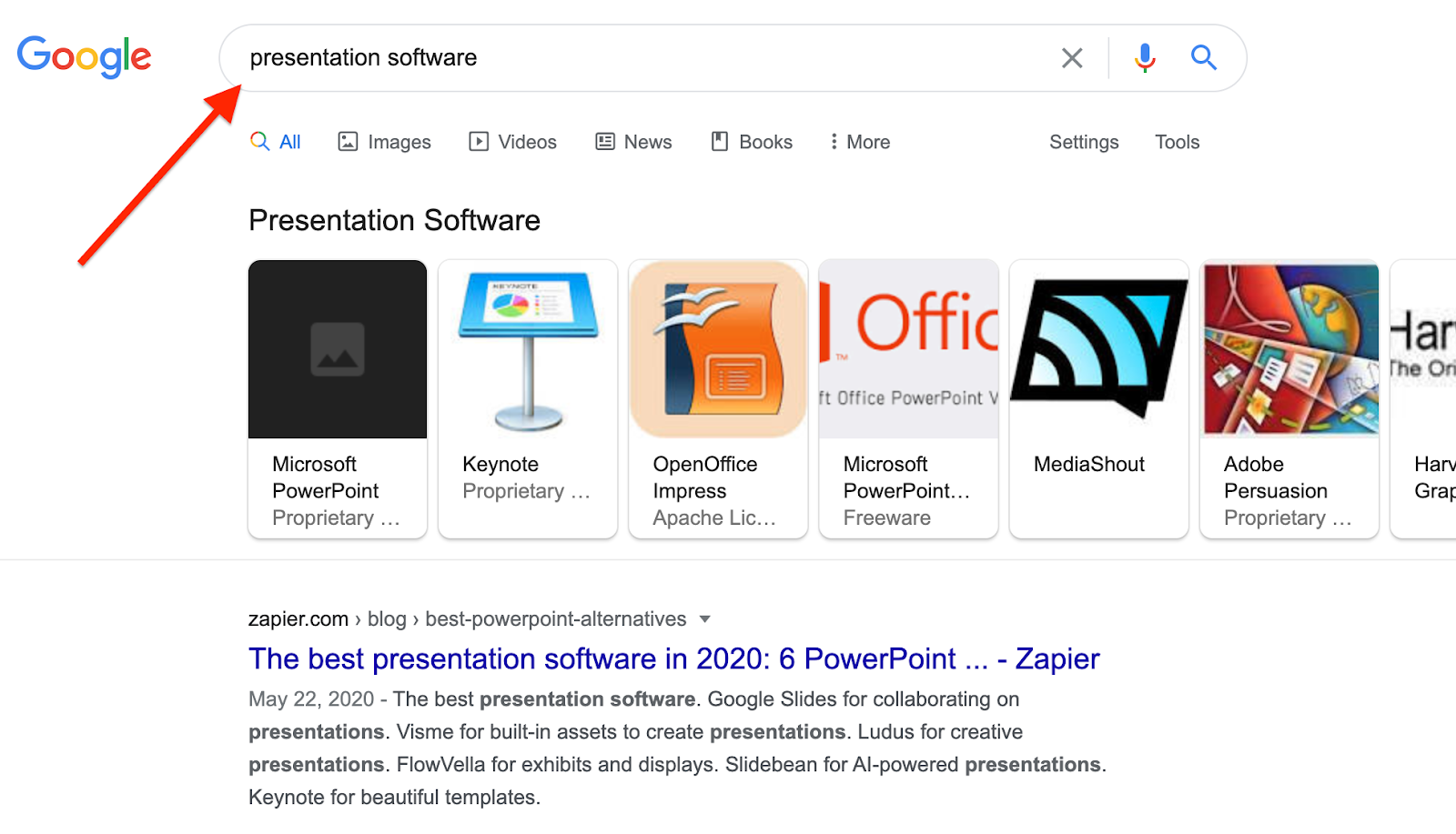This screenshot has width=1456, height=834.
Task: Submit search using the magnifying glass icon
Action: [x=1204, y=57]
